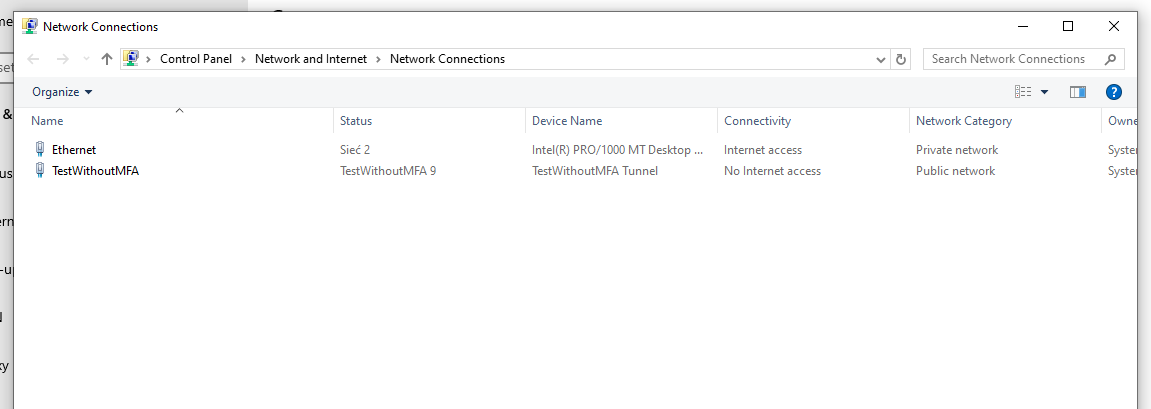Click the back navigation arrow

point(33,59)
